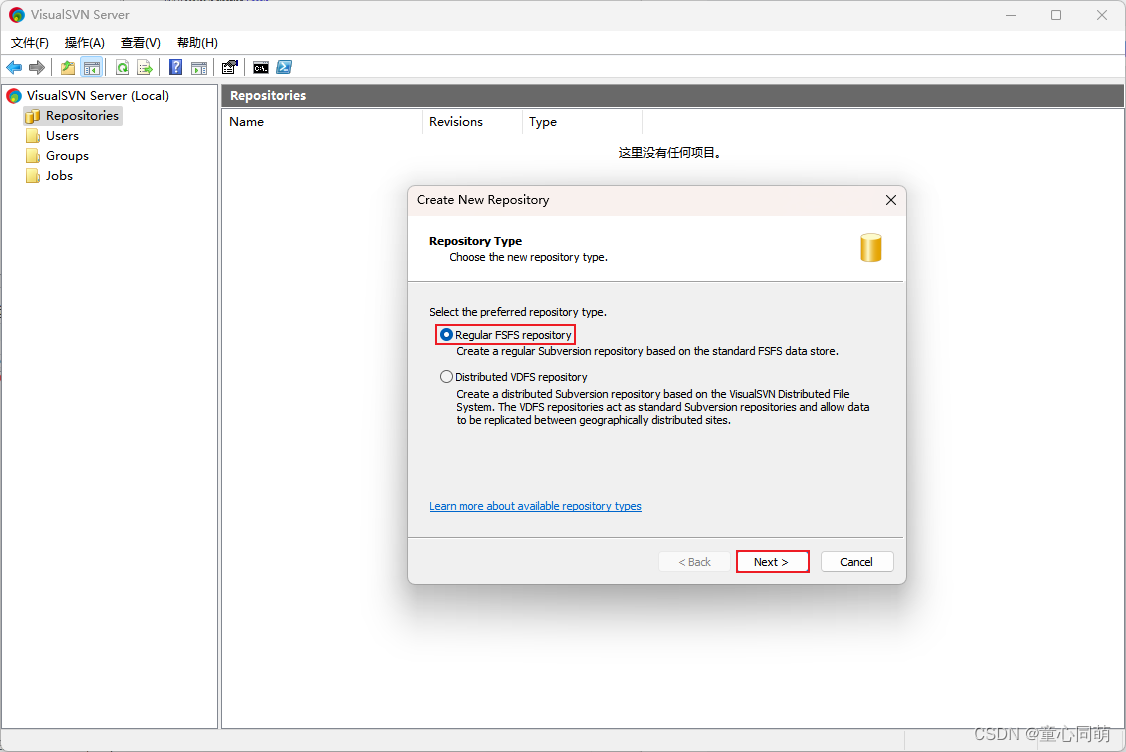Image resolution: width=1126 pixels, height=752 pixels.
Task: Open the Users folder in tree
Action: coord(52,136)
